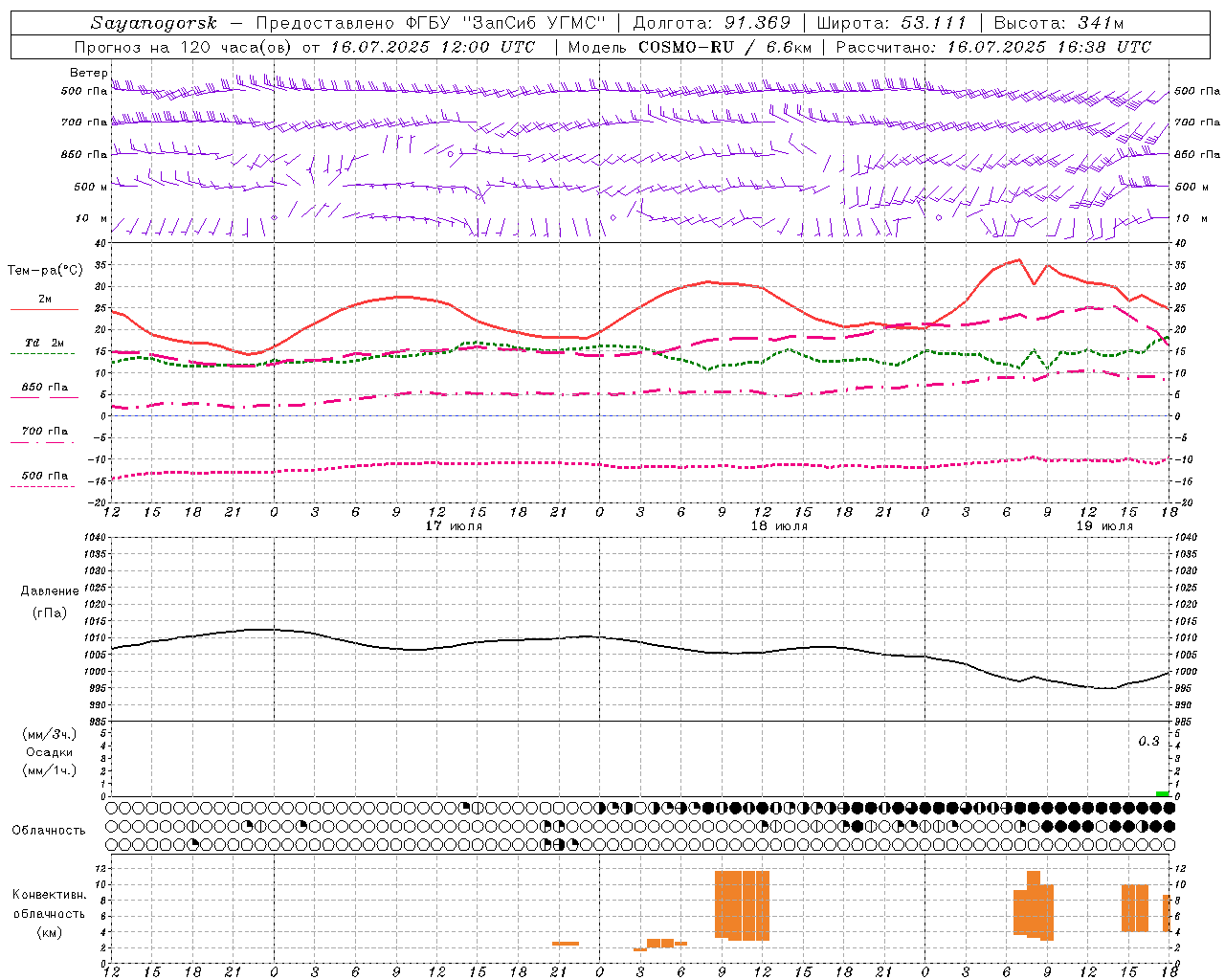Click the 19 июля date label
1225x980 pixels.
1104,526
